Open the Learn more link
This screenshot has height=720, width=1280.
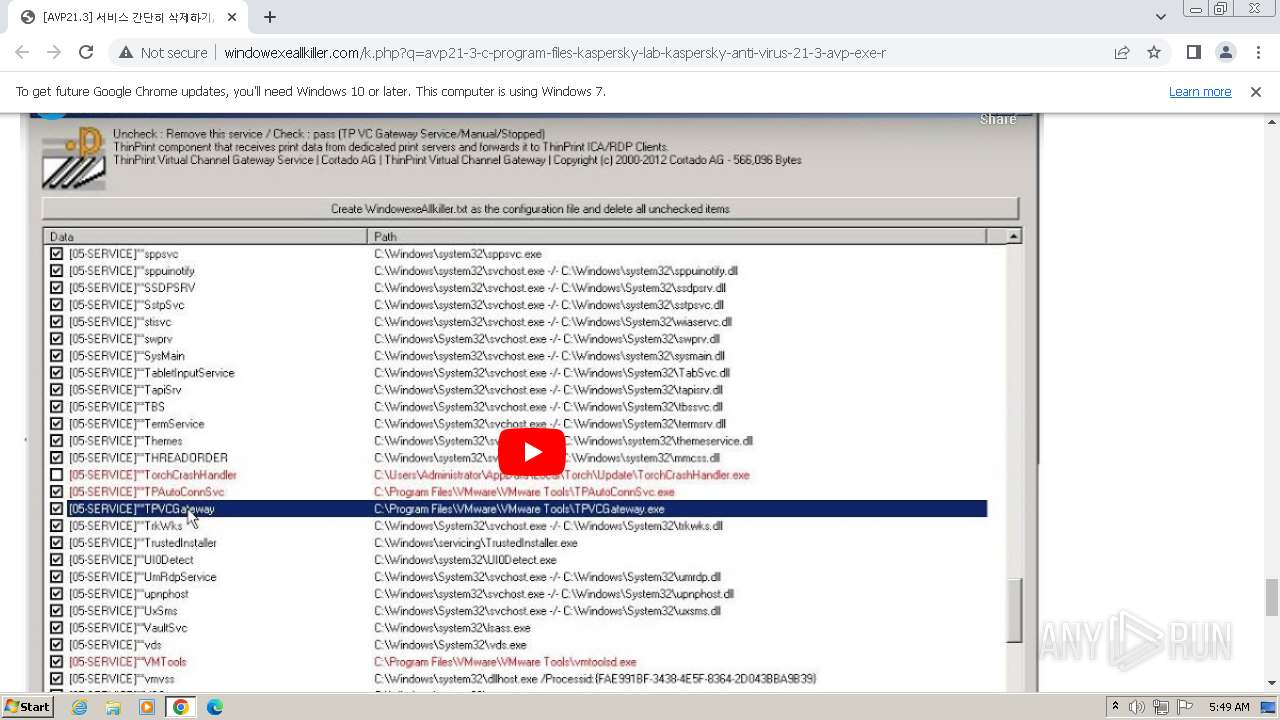[x=1200, y=92]
